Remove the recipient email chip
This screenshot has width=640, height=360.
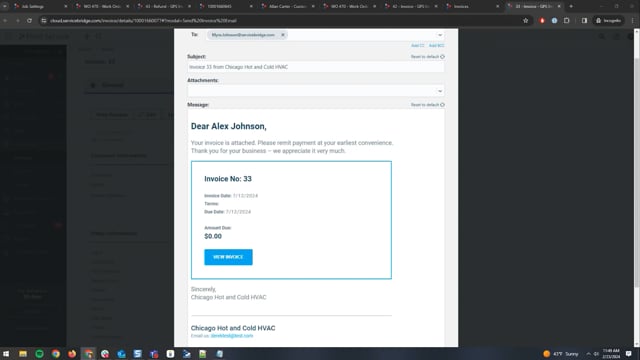point(282,35)
